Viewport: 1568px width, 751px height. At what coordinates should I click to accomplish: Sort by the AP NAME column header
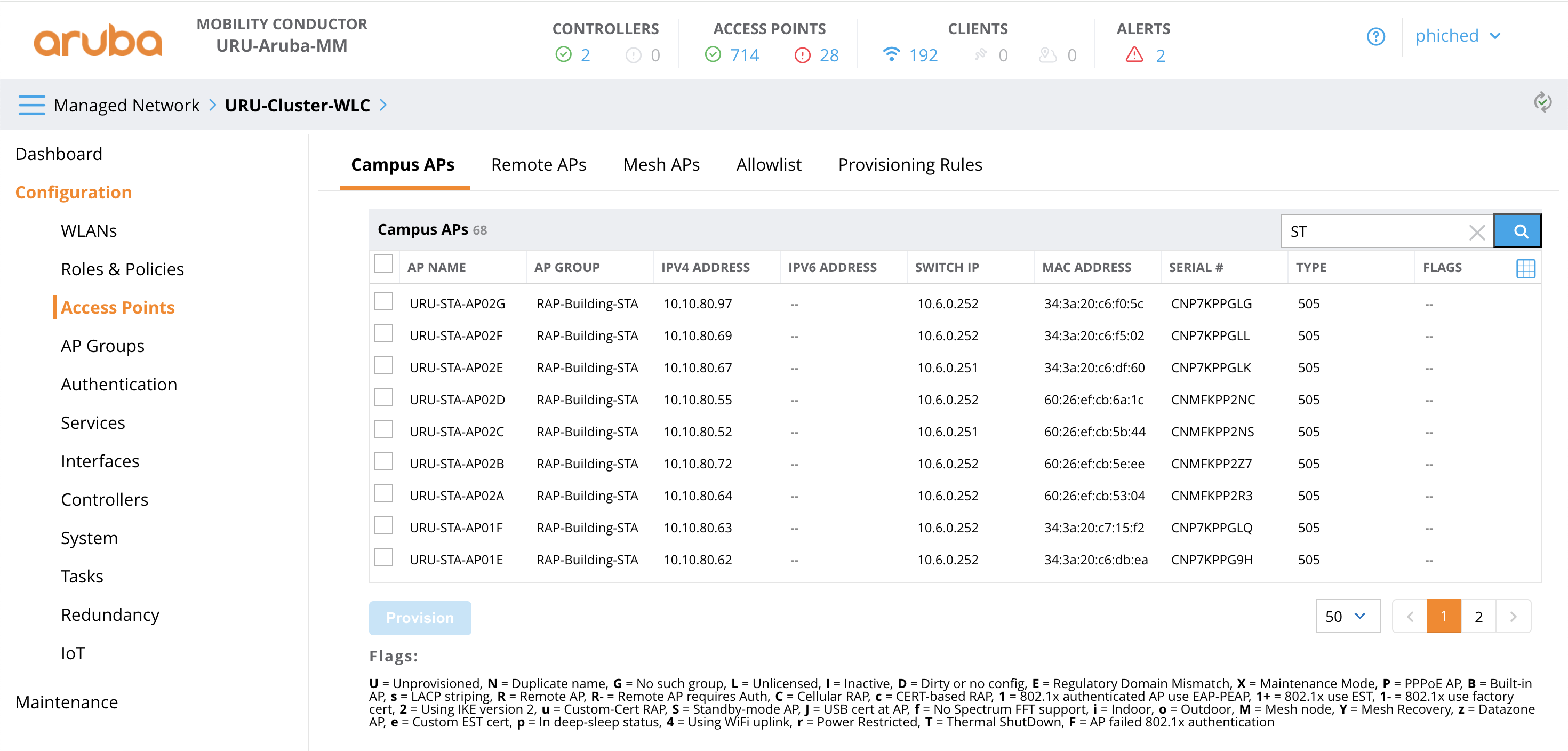click(436, 267)
